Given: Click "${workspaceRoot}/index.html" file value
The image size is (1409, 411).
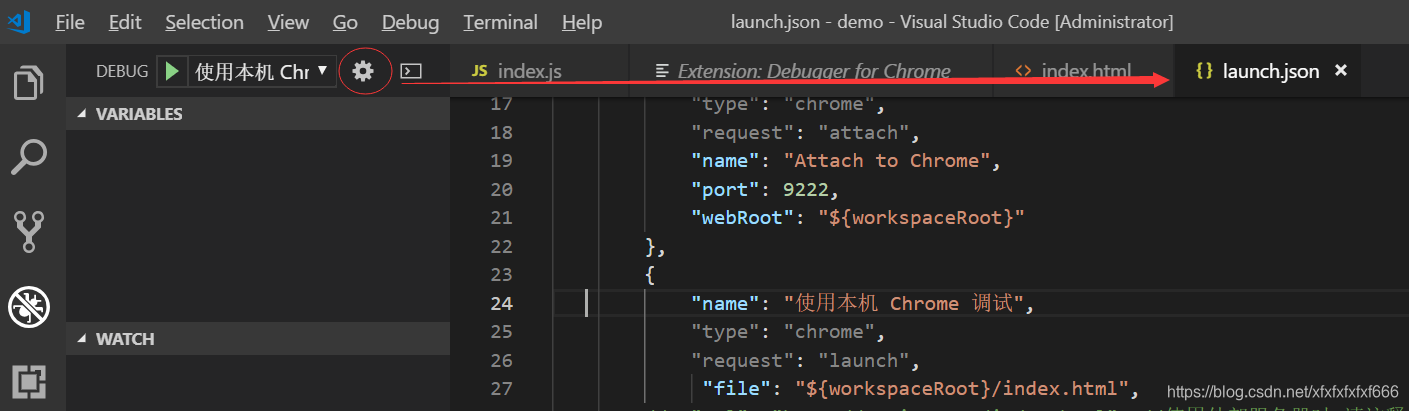Looking at the screenshot, I should 961,388.
